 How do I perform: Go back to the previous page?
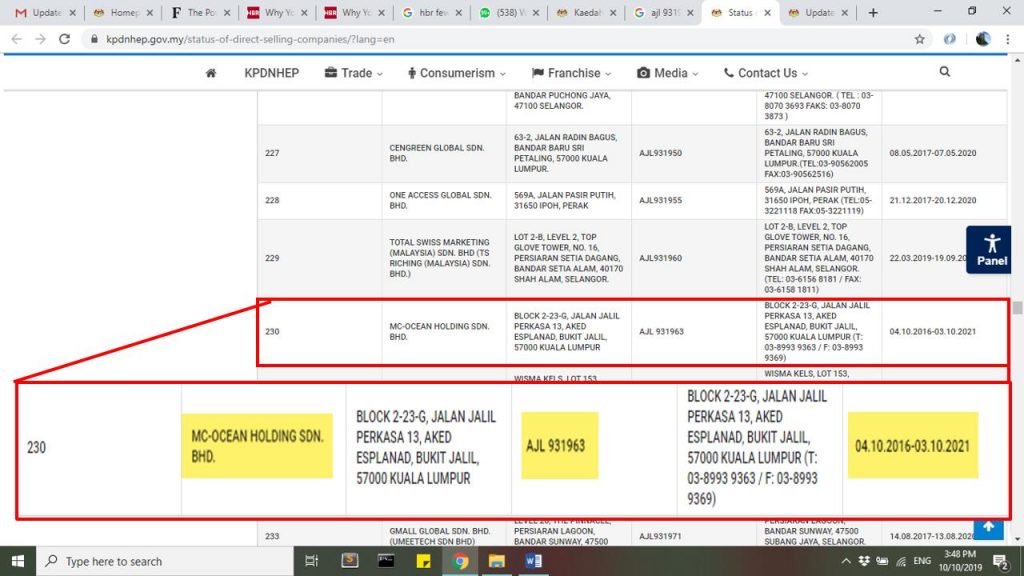16,39
